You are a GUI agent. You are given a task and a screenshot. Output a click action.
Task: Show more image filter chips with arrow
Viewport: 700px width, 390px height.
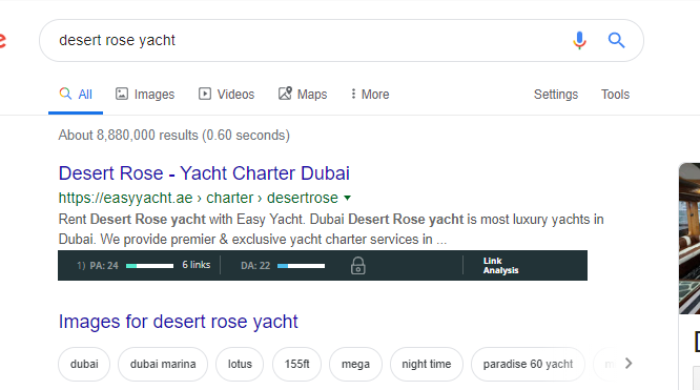tap(628, 363)
